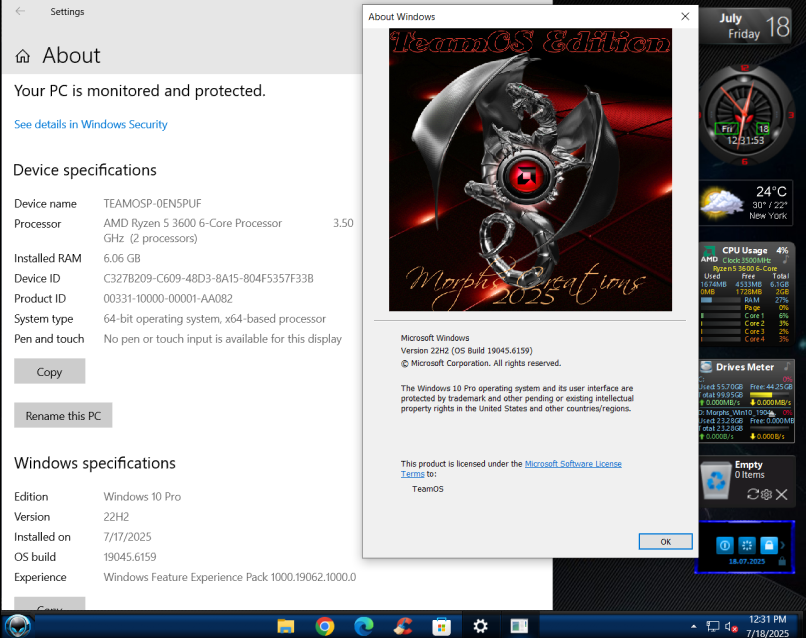The image size is (806, 638).
Task: Click Product ID 00331-10000-00001-AA082
Action: (168, 299)
